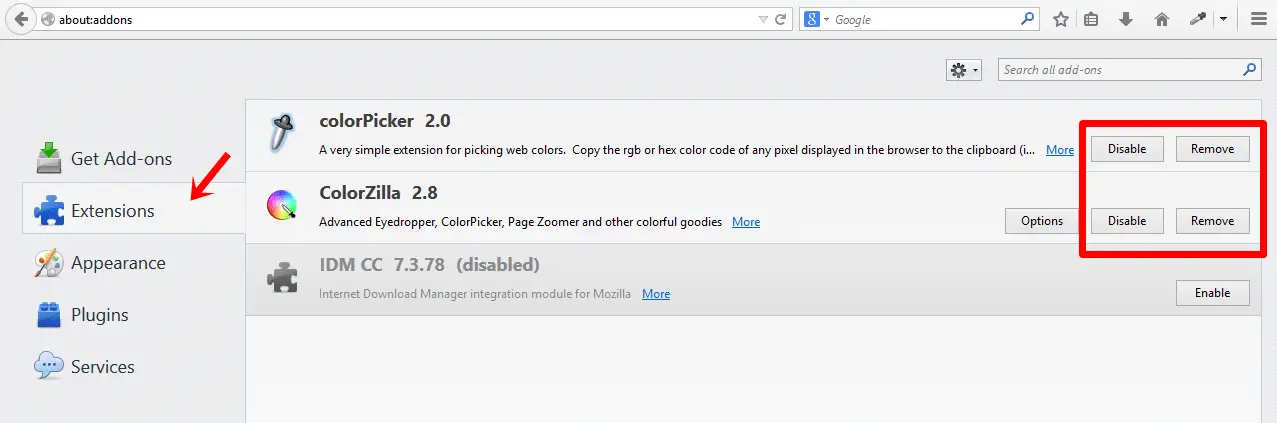
Task: Open the bookmarks list icon
Action: [1091, 19]
